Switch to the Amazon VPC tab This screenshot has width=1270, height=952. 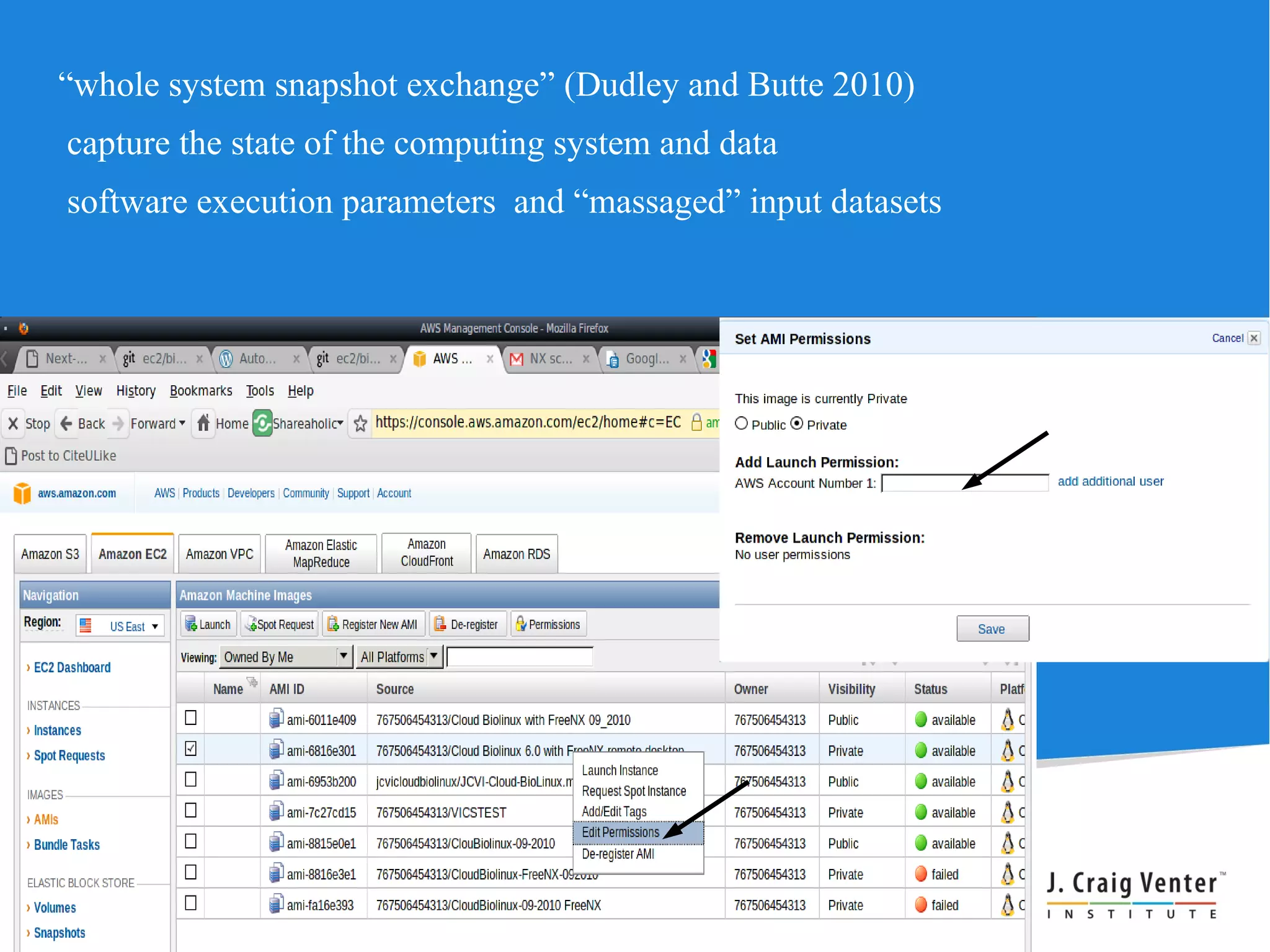(x=220, y=554)
